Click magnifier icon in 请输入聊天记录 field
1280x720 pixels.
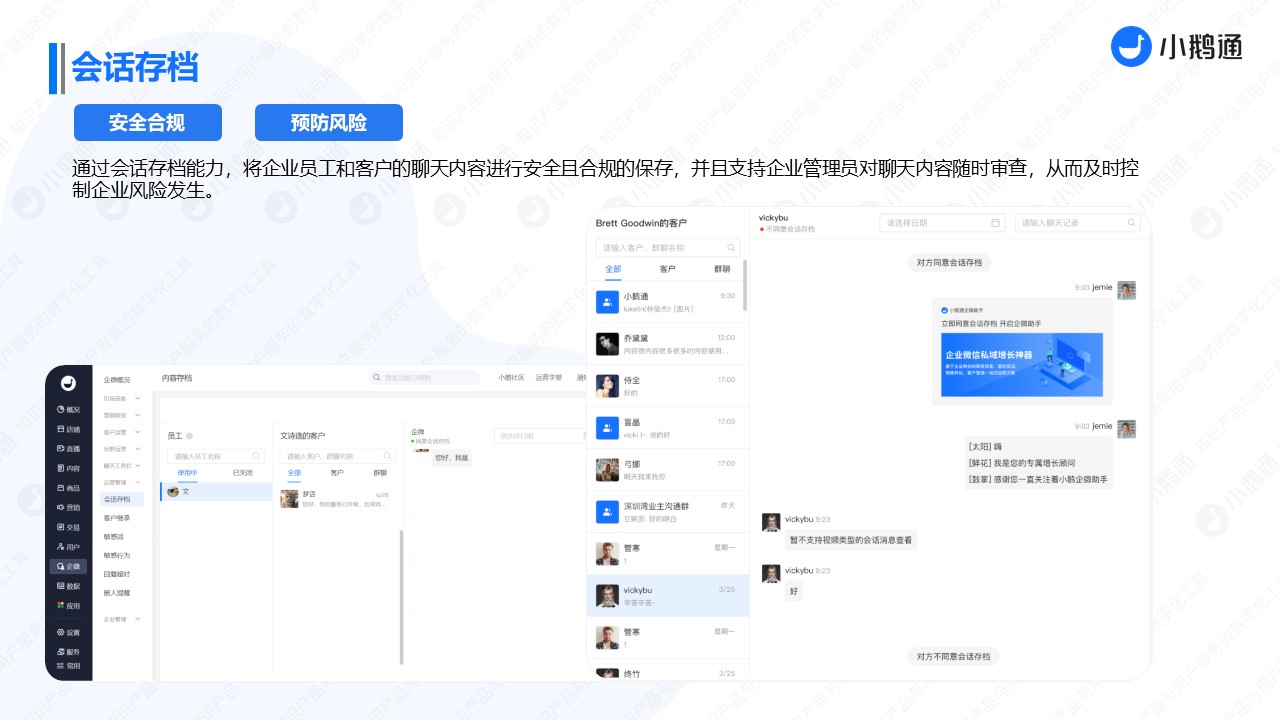(1131, 223)
